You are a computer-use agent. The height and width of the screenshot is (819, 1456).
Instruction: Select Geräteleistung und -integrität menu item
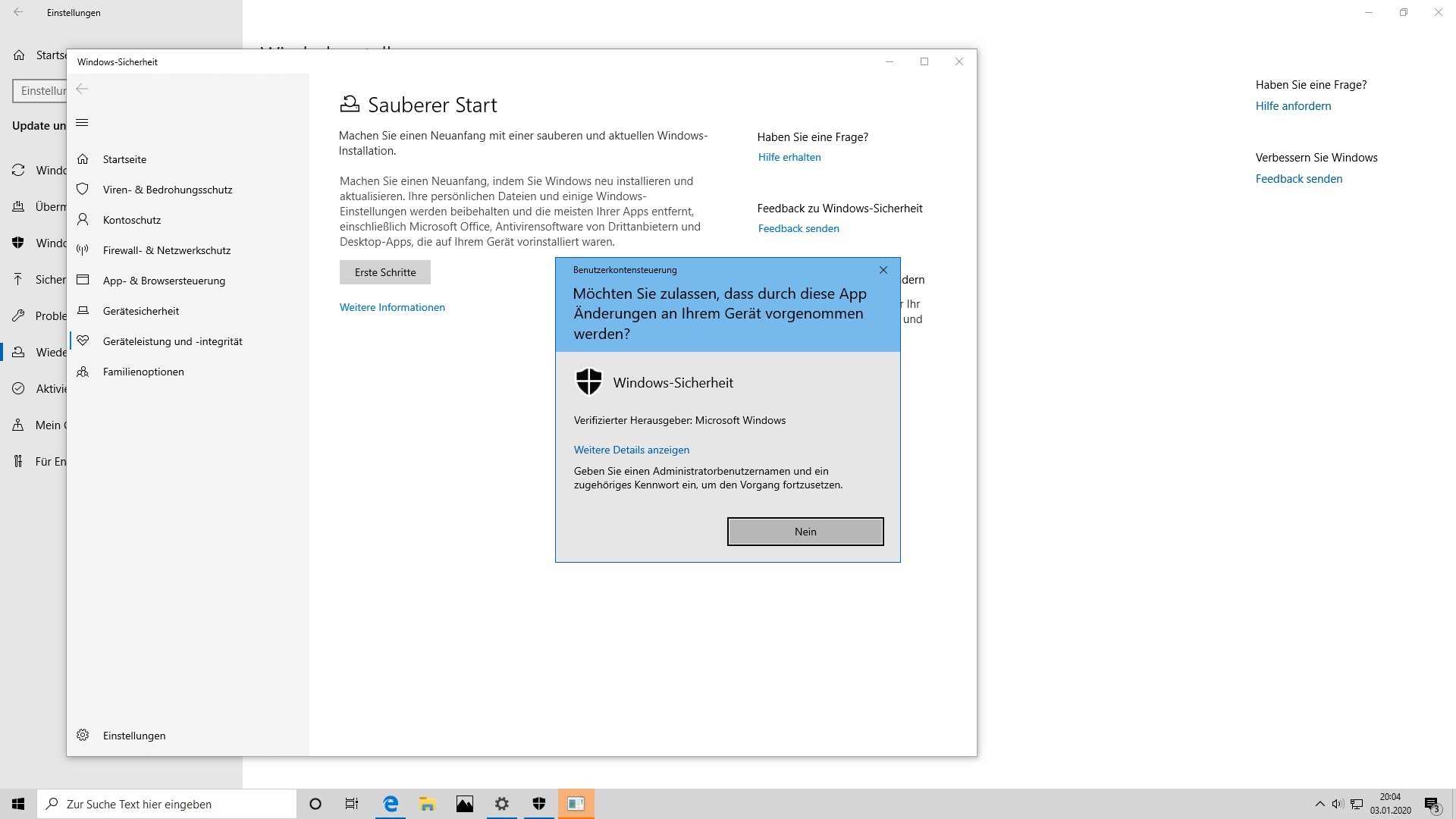(x=188, y=341)
